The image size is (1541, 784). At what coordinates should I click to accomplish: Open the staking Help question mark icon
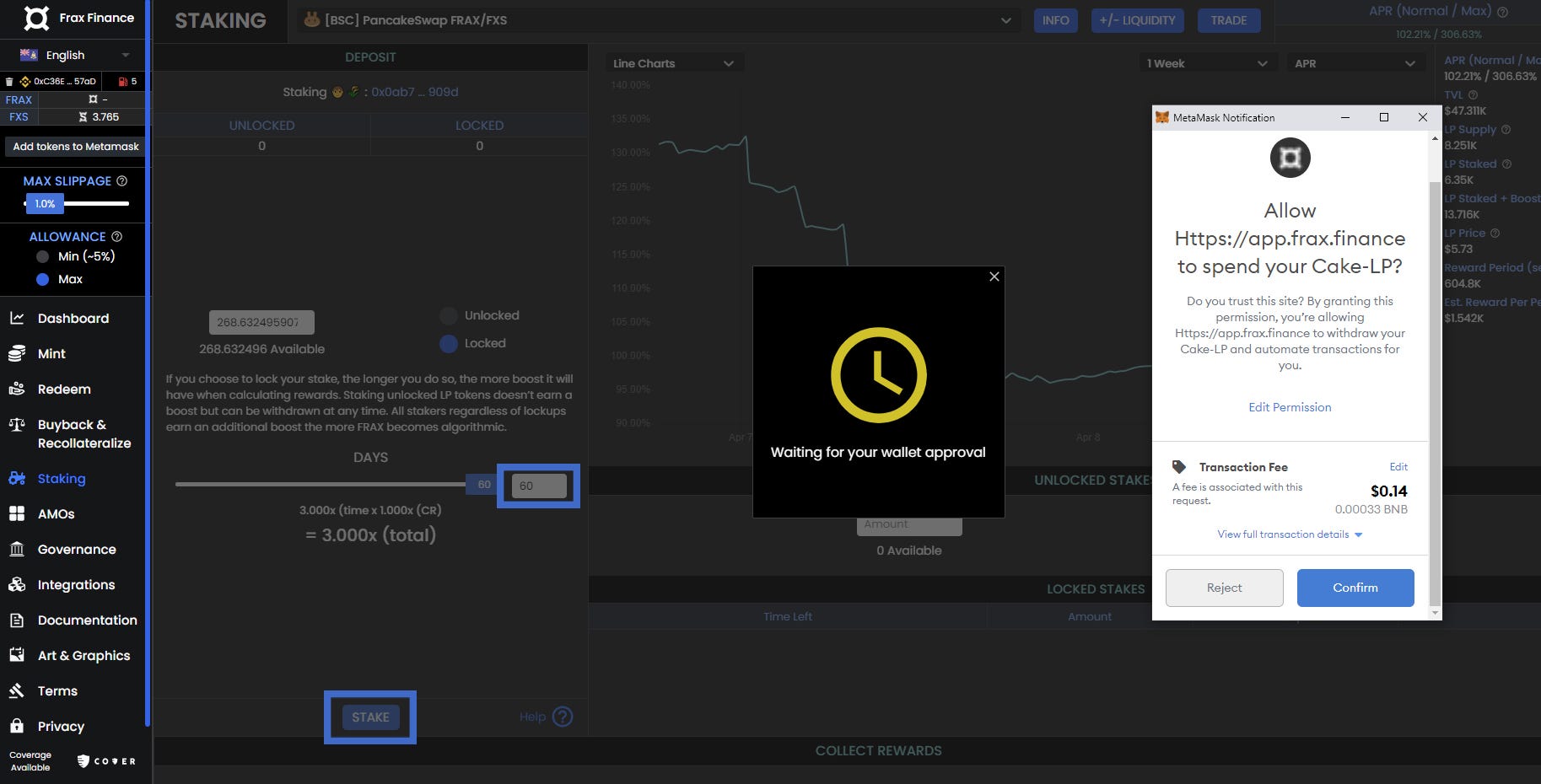click(x=563, y=717)
